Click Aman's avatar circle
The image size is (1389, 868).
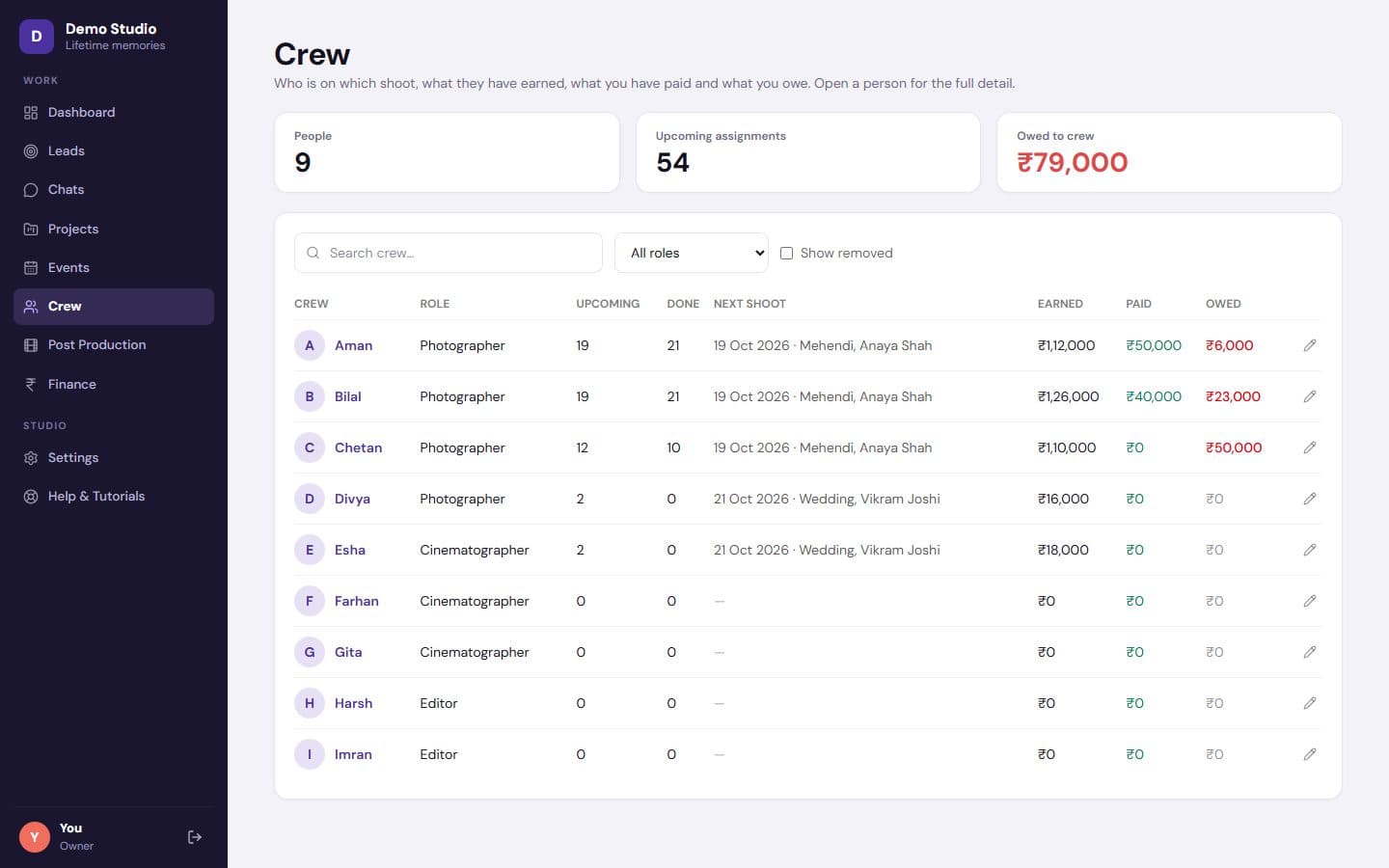coord(310,345)
